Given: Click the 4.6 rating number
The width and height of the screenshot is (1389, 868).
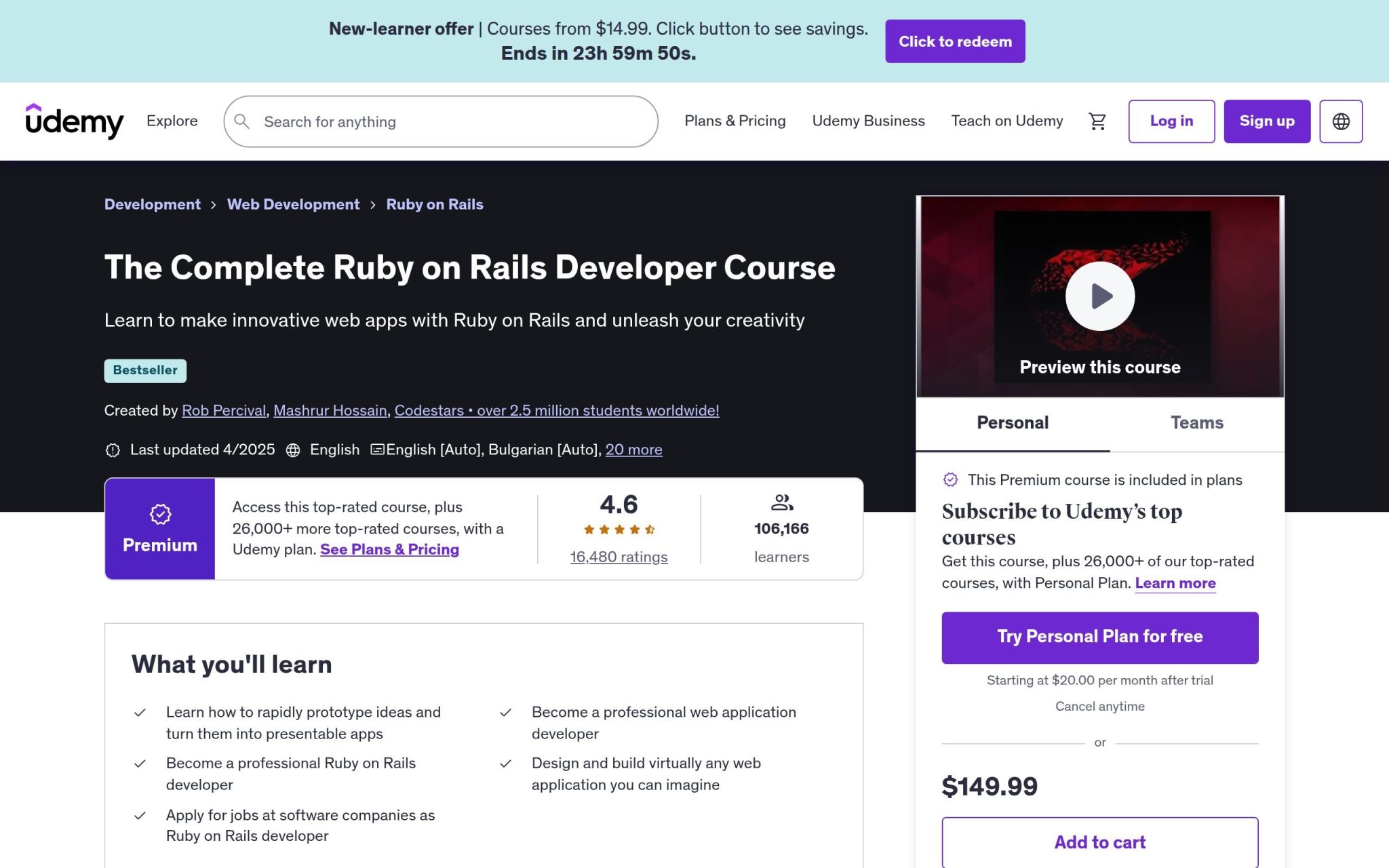Looking at the screenshot, I should pos(619,505).
